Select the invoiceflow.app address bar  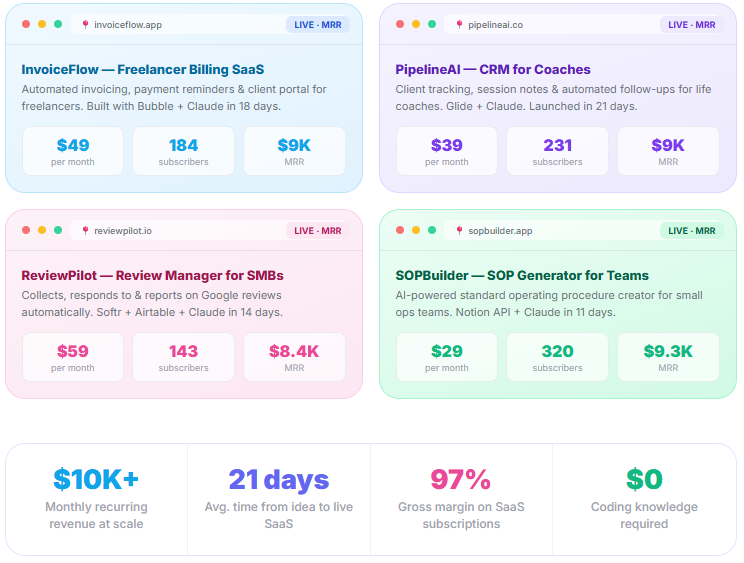[x=210, y=25]
